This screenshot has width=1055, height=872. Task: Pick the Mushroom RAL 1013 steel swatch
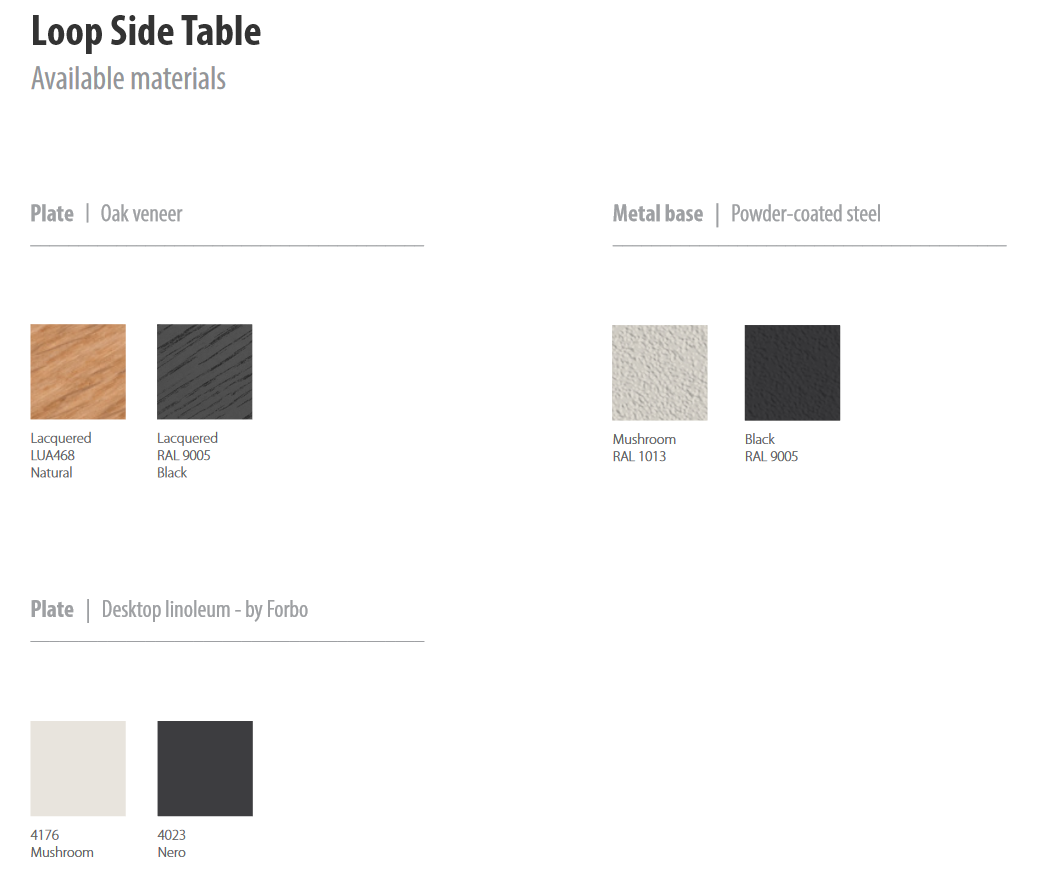coord(660,372)
